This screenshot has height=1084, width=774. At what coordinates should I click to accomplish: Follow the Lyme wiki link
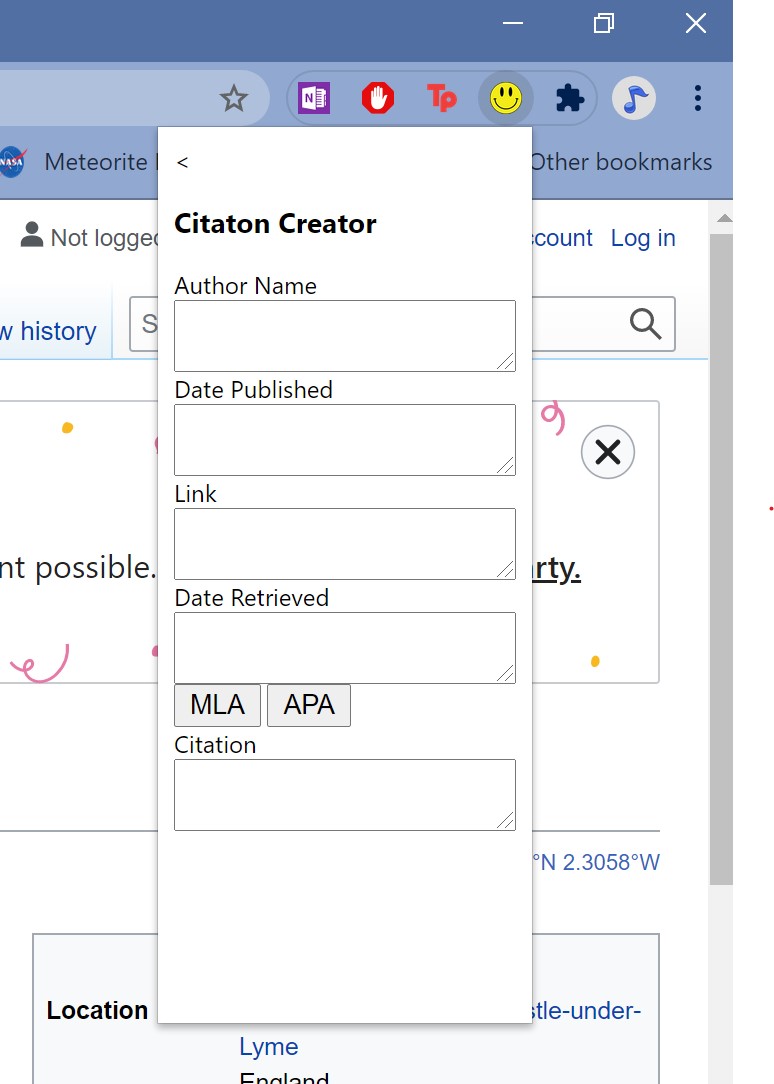pyautogui.click(x=268, y=1046)
